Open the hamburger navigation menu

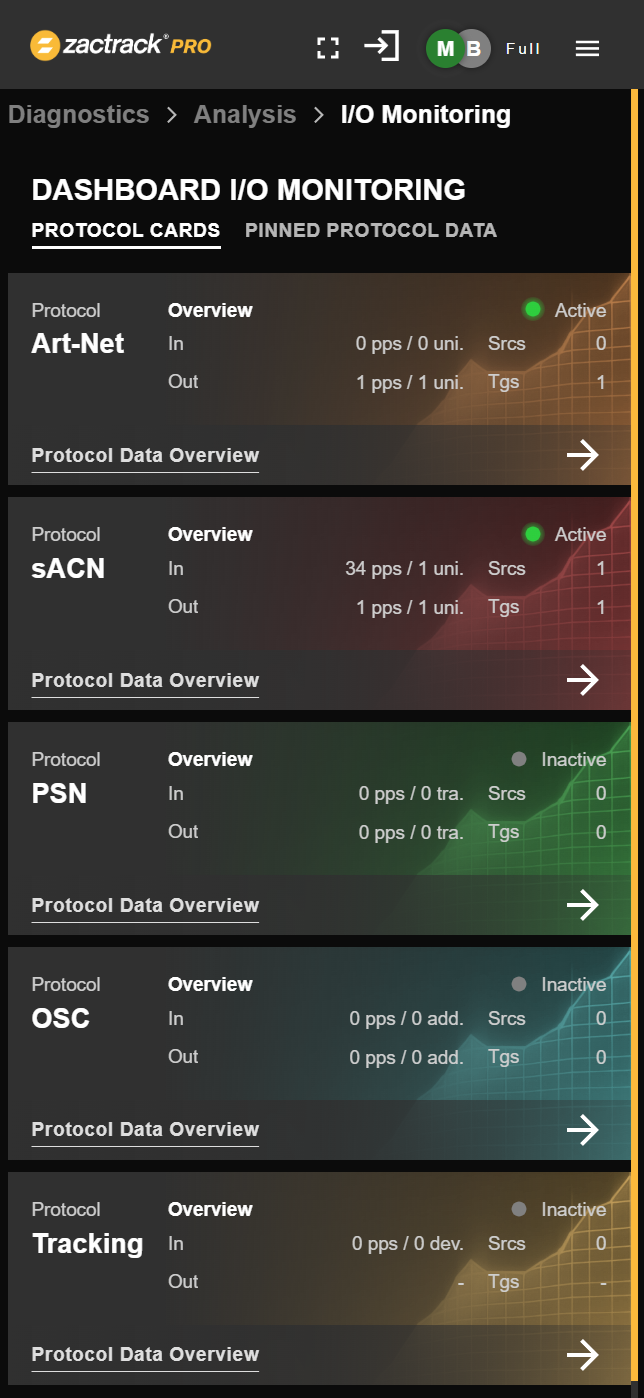coord(587,48)
